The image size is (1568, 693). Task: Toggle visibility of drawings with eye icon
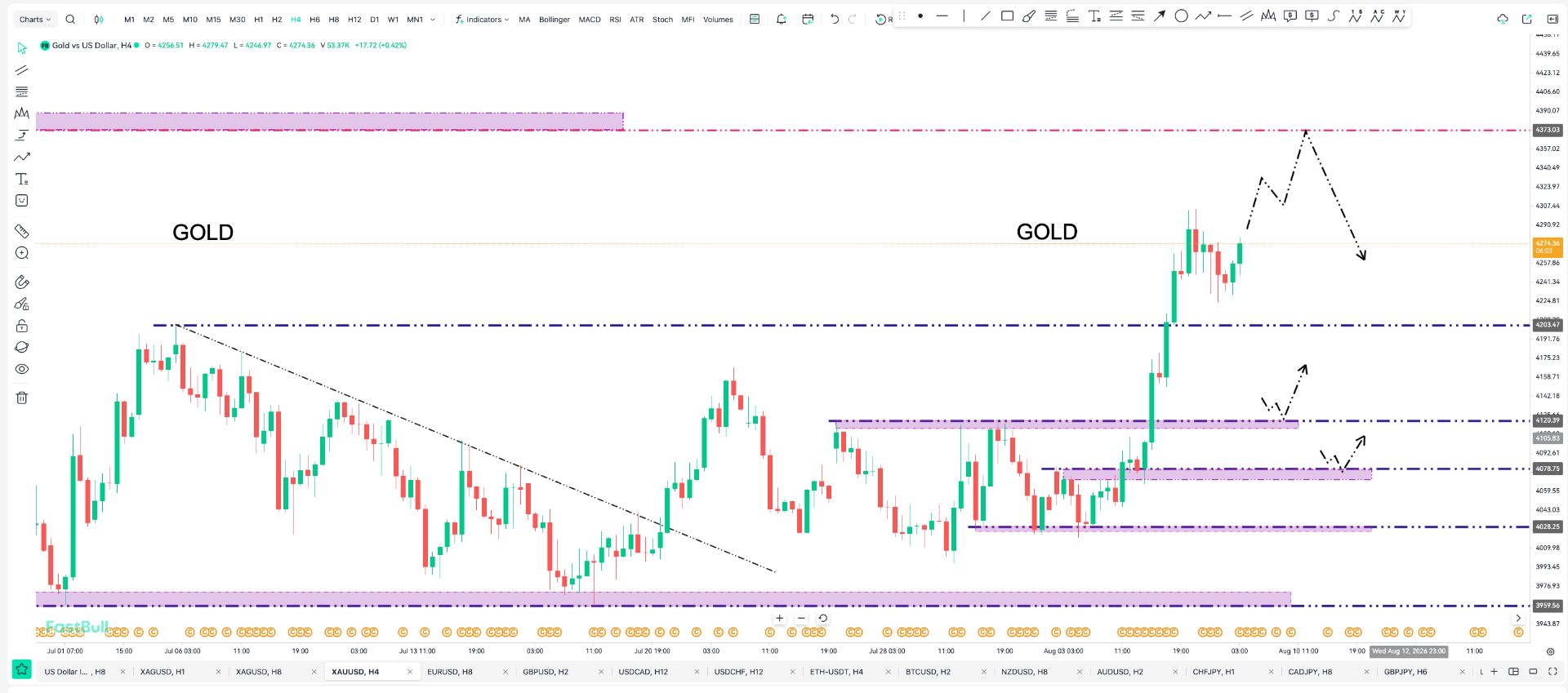click(22, 369)
